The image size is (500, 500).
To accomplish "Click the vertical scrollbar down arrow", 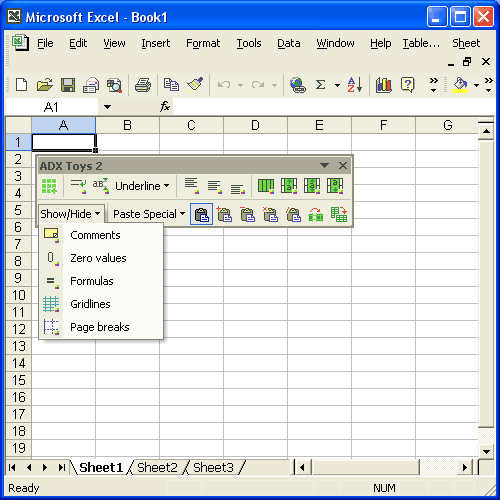I will pos(486,452).
